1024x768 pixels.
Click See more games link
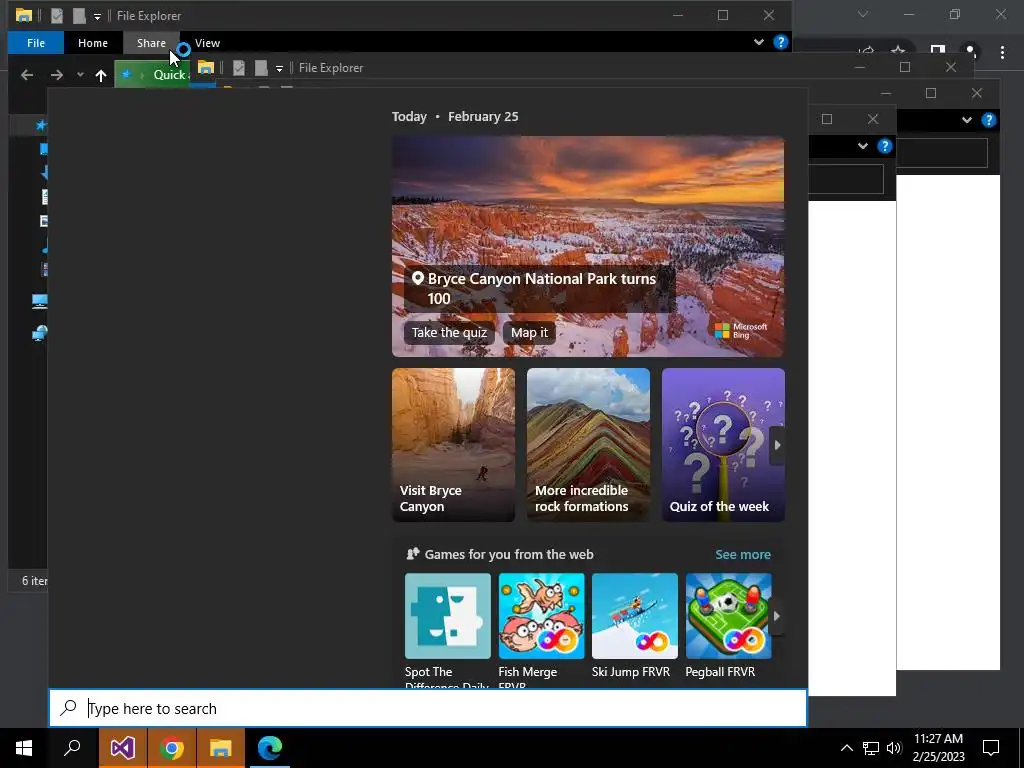pos(743,554)
